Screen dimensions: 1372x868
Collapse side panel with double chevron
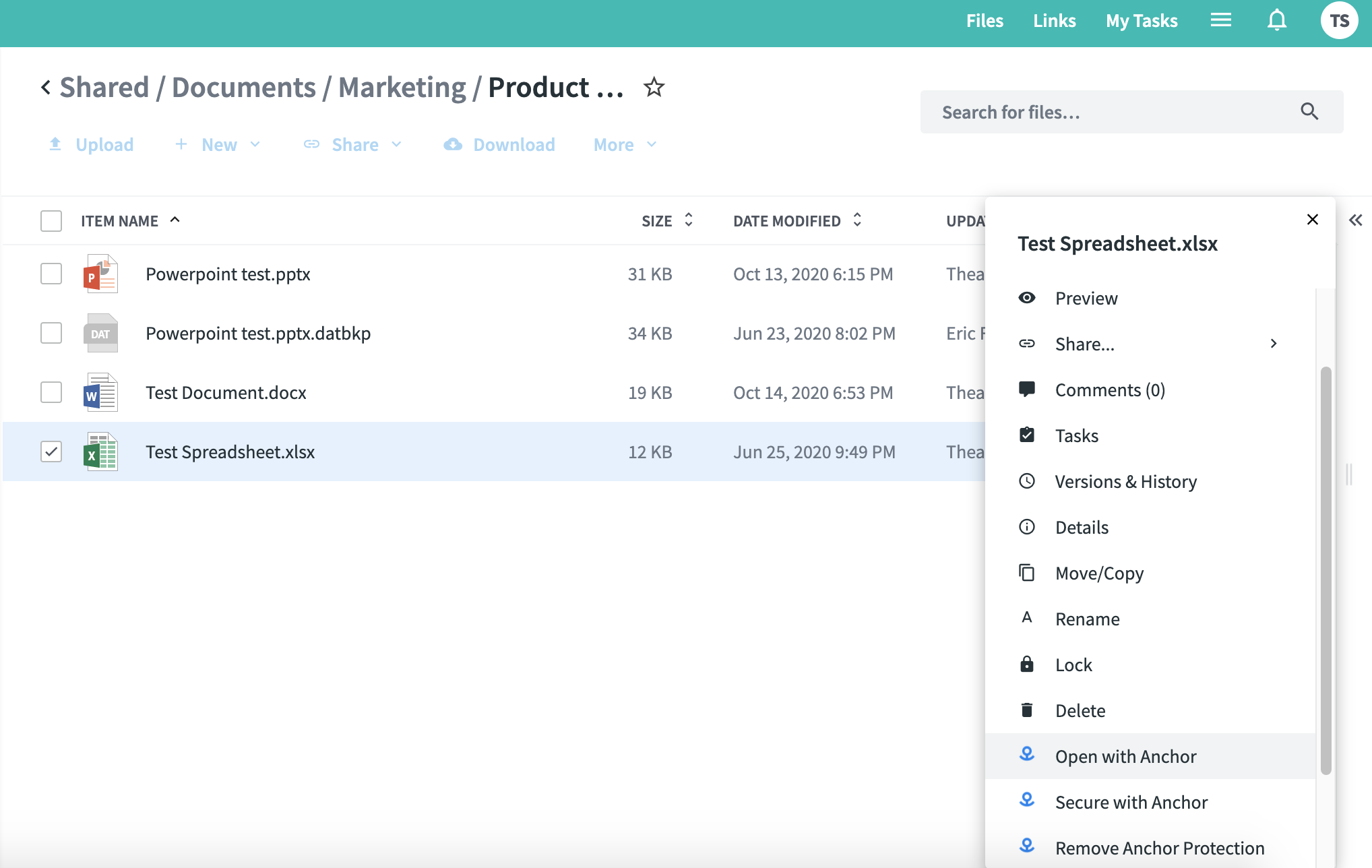(x=1355, y=220)
